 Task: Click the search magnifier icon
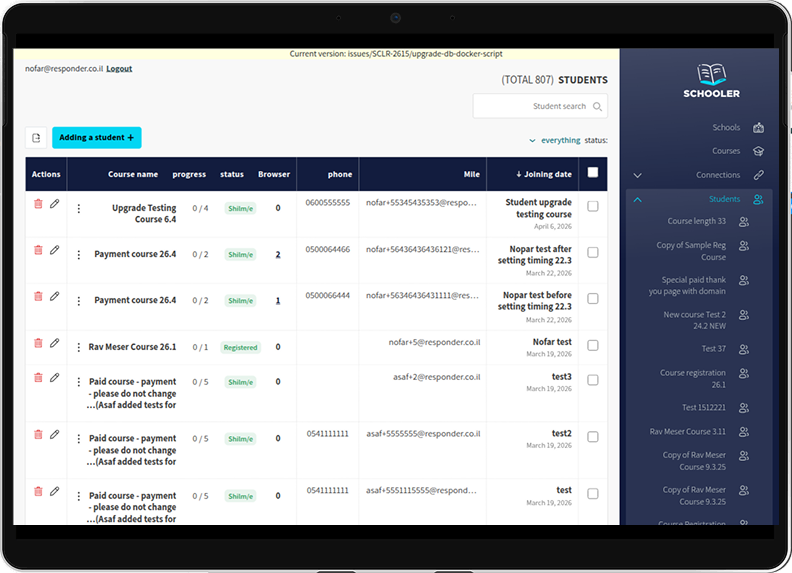pos(597,107)
